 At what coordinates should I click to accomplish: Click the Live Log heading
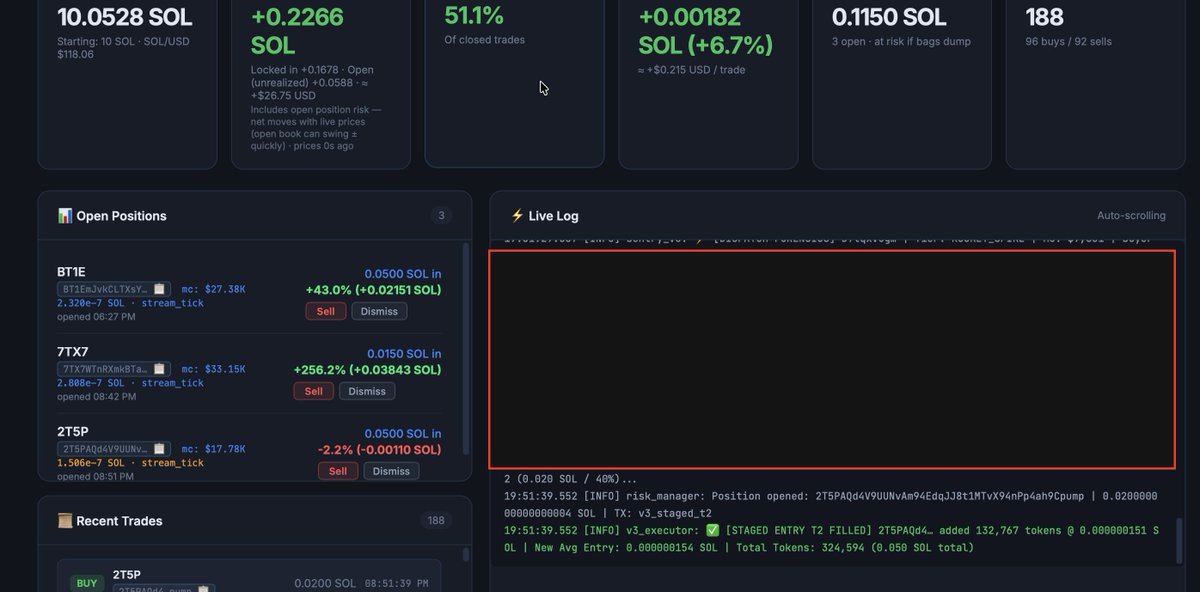553,216
